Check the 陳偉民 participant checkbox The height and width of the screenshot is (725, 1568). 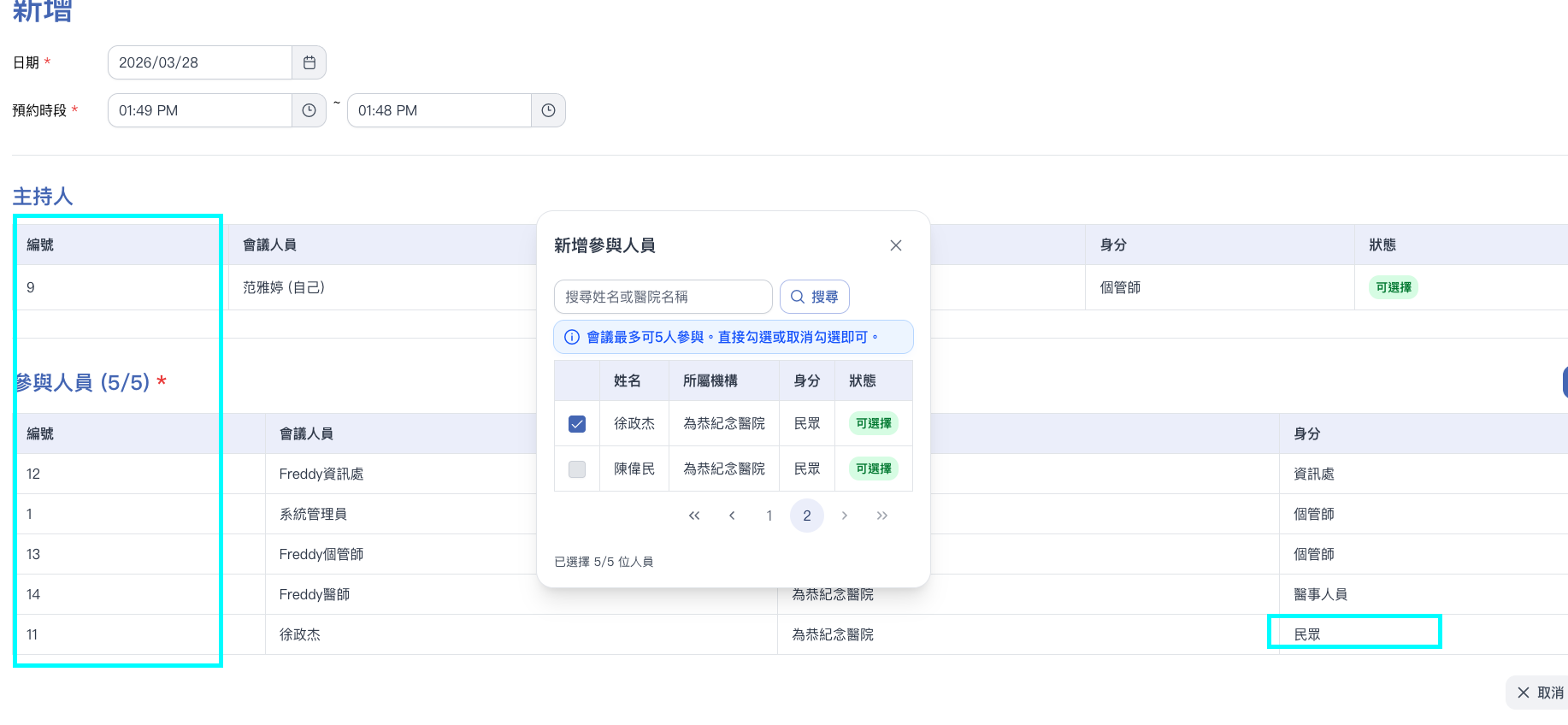577,469
